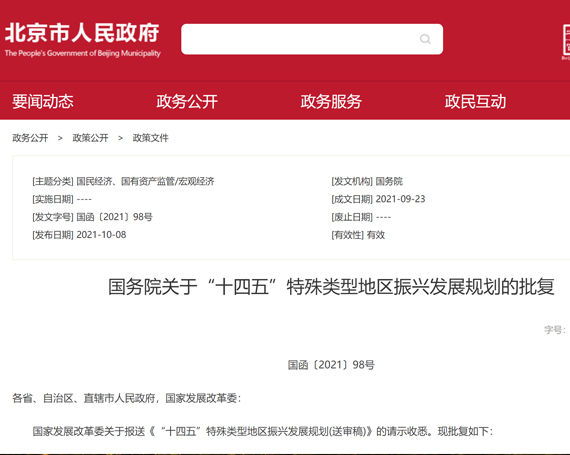Screen dimensions: 570x455
Task: Click the 政策公开 breadcrumb link
Action: [x=90, y=138]
